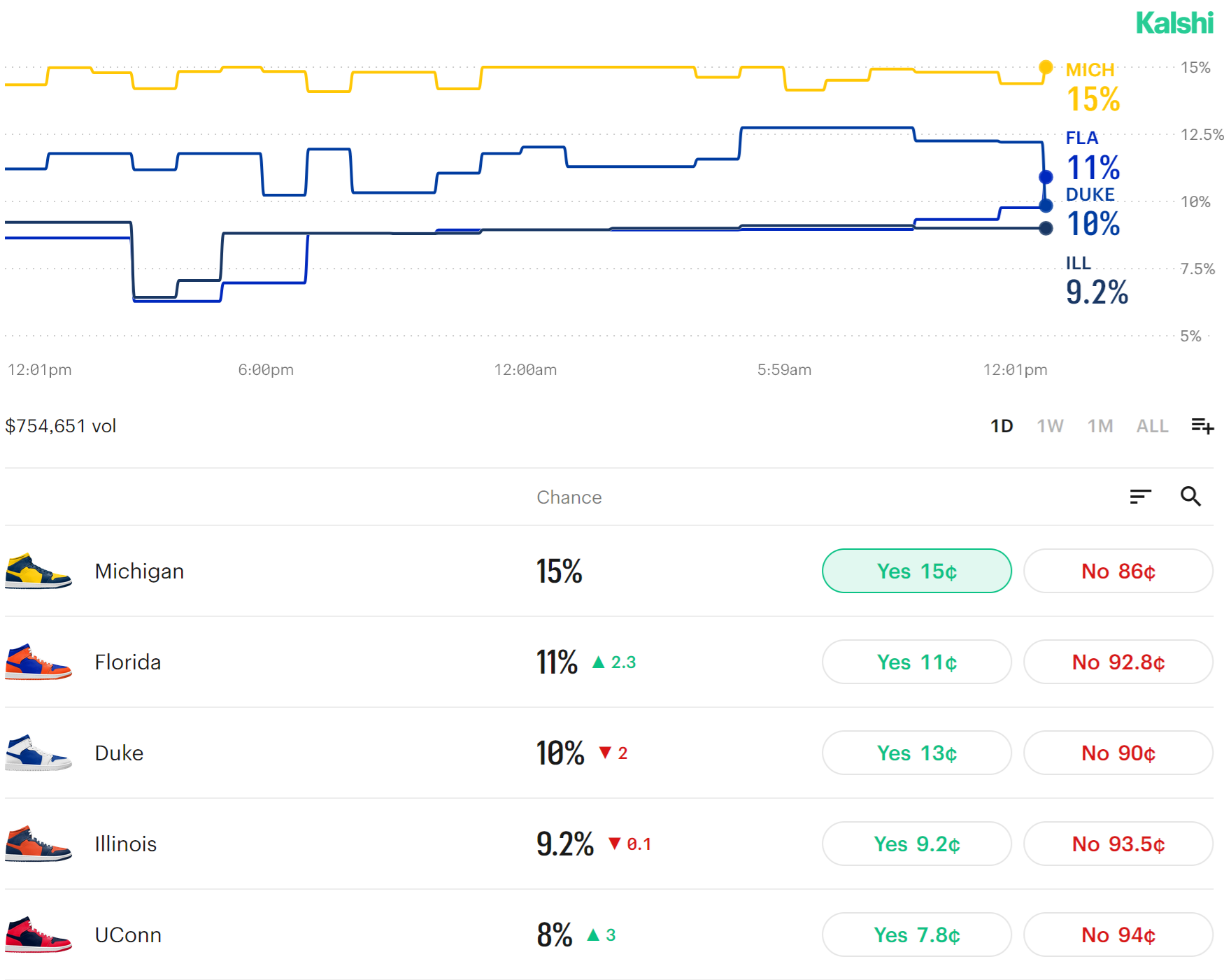The image size is (1224, 980).
Task: Open the add-to-list icon beside ALL
Action: coord(1202,425)
